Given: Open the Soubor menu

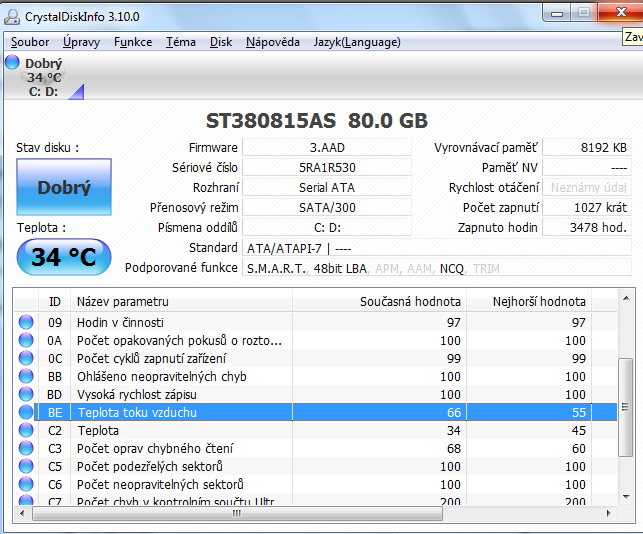Looking at the screenshot, I should (x=29, y=42).
